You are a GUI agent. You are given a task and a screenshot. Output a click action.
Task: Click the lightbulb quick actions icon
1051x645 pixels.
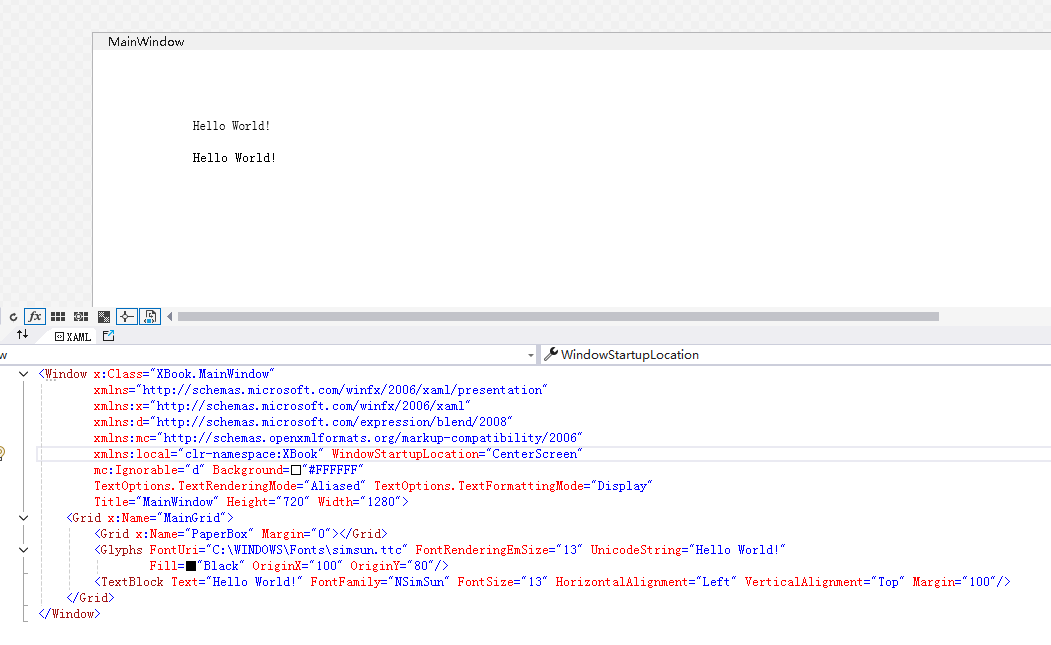tap(2, 454)
